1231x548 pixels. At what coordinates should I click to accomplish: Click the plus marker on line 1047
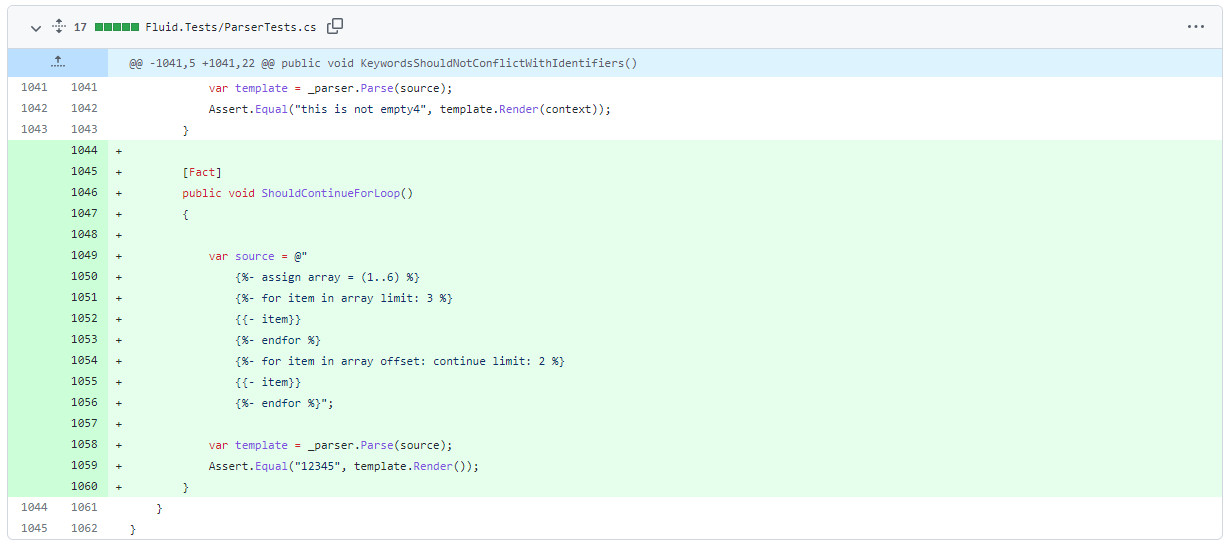coord(119,214)
